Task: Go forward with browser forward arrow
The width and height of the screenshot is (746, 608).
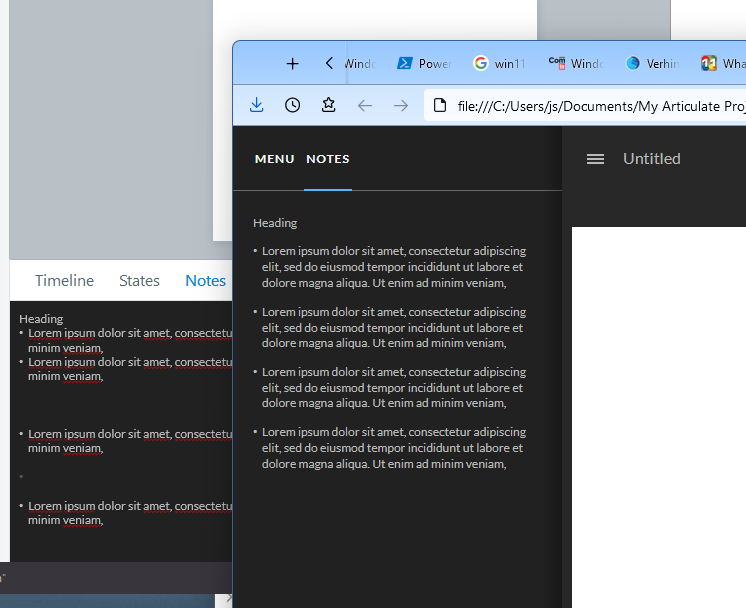Action: pyautogui.click(x=401, y=105)
